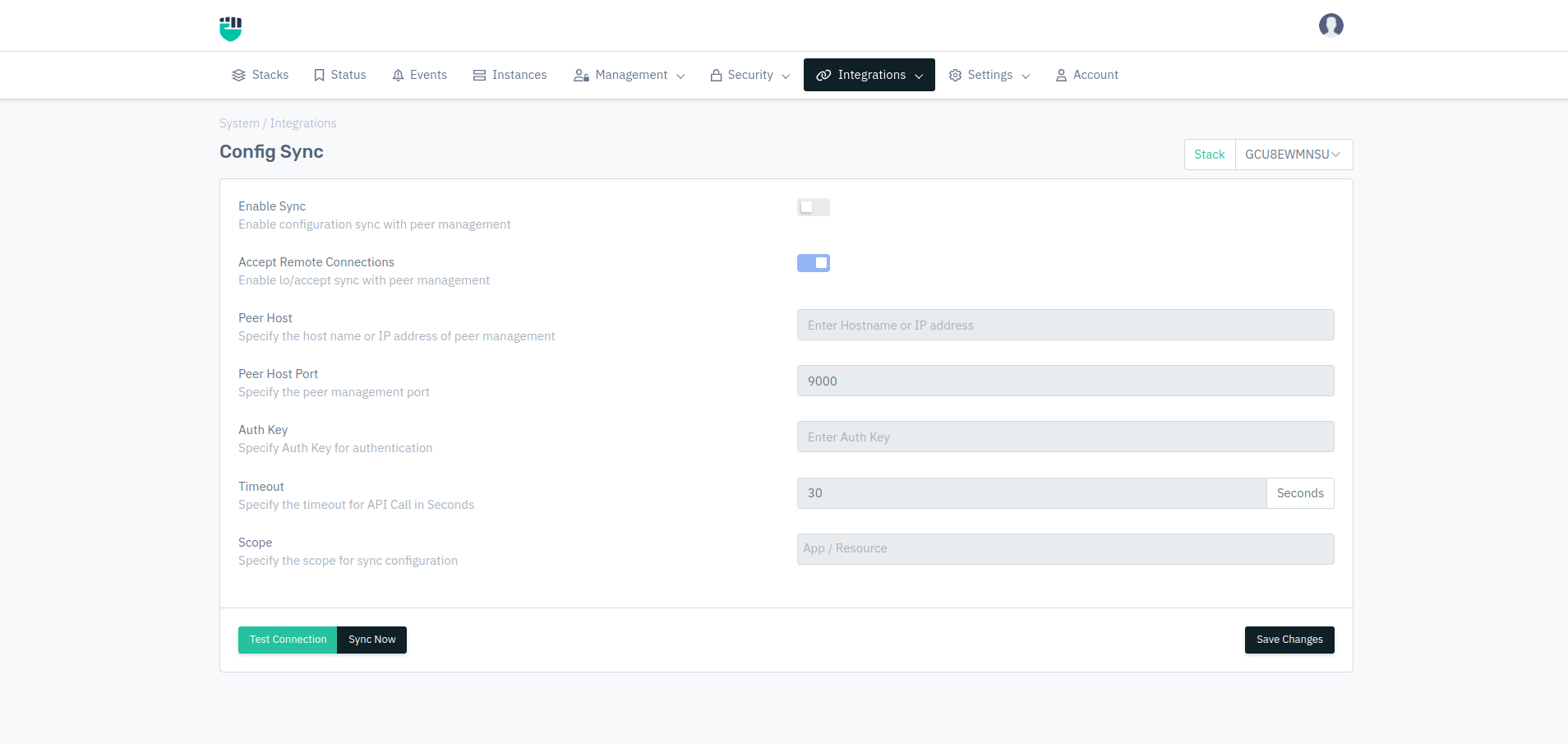This screenshot has height=744, width=1568.
Task: Click the Status bookmark icon
Action: click(x=319, y=75)
